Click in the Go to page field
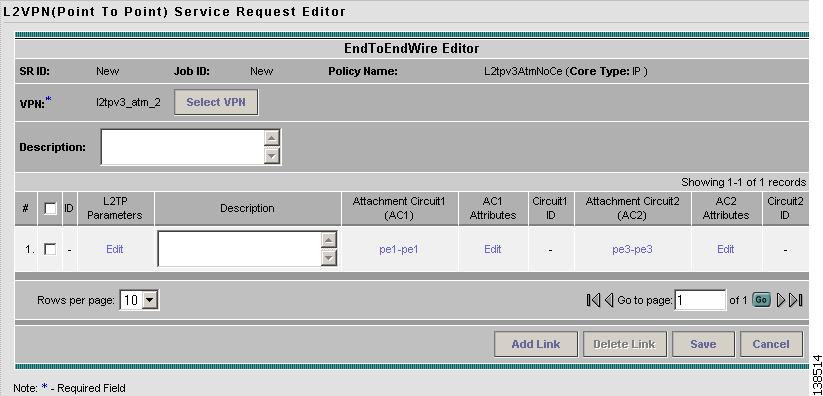 point(700,300)
